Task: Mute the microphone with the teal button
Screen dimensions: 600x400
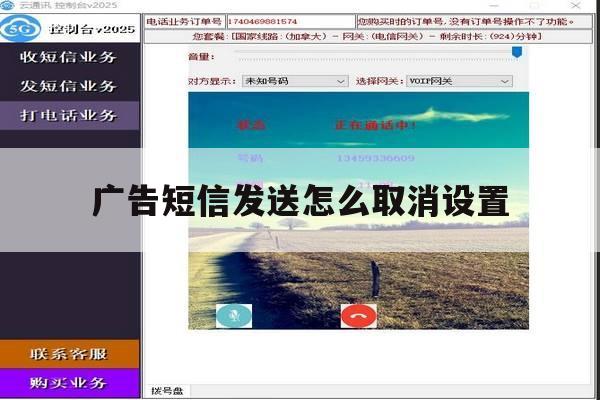Action: tap(234, 316)
